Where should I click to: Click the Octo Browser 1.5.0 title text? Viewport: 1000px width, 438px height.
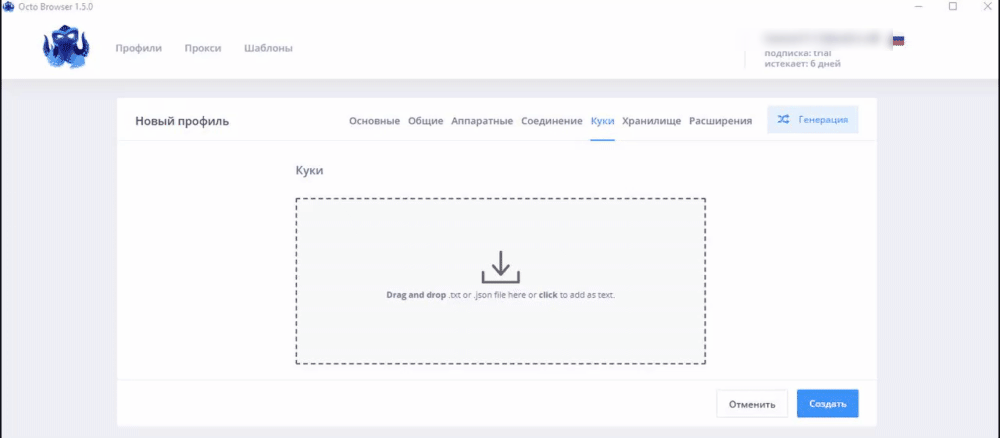(56, 6)
